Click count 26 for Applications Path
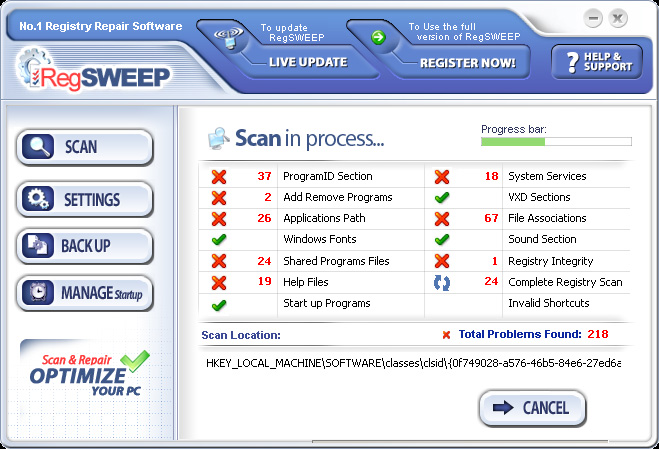This screenshot has width=659, height=449. click(x=264, y=218)
